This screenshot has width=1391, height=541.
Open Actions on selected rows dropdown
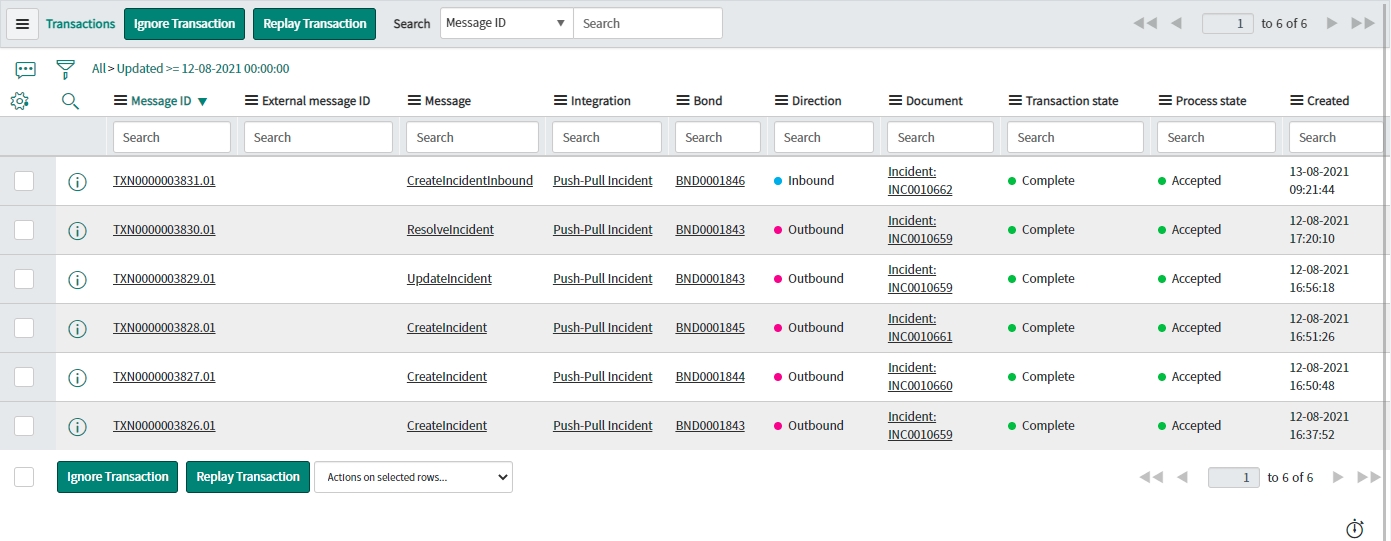click(413, 477)
